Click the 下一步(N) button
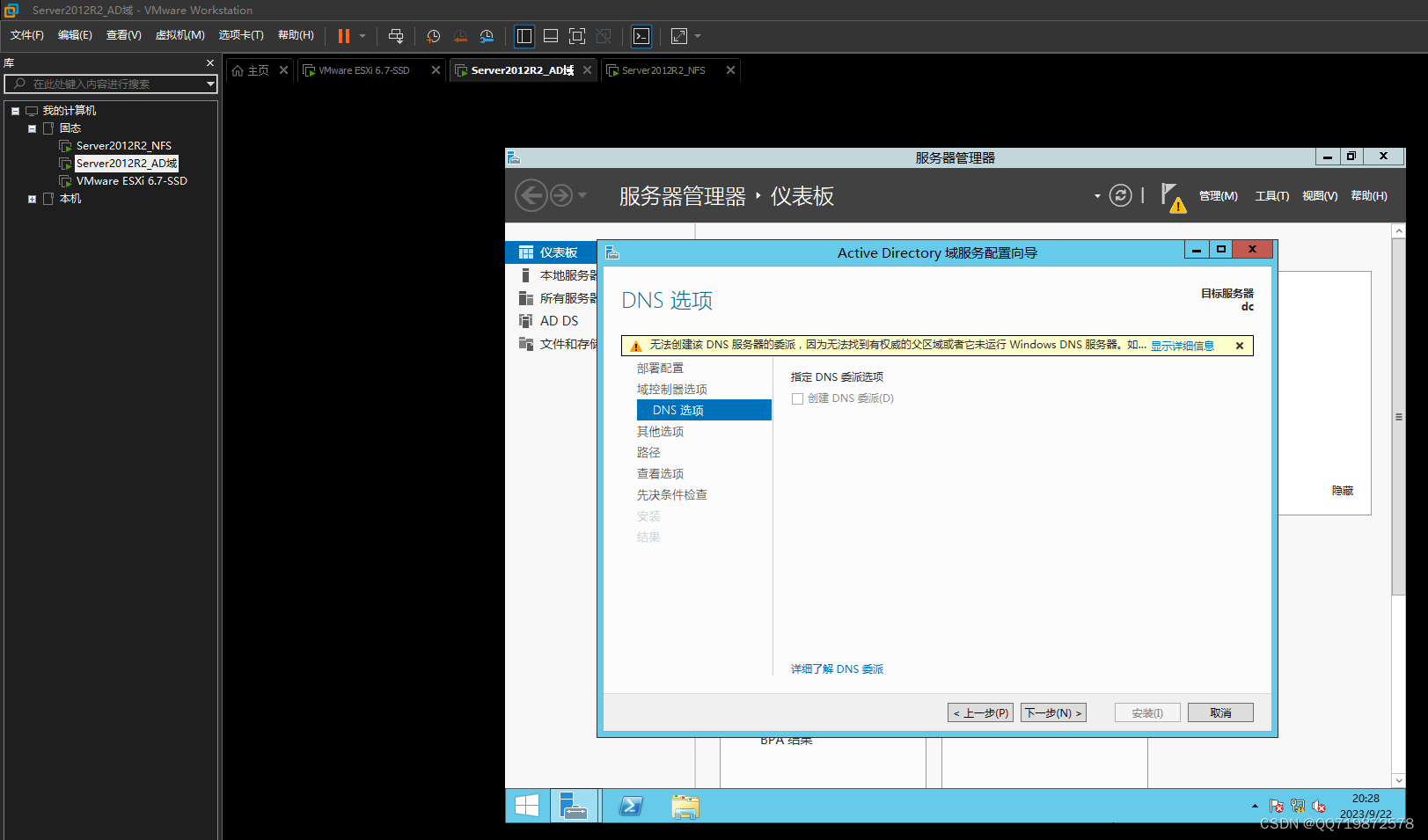 coord(1053,712)
